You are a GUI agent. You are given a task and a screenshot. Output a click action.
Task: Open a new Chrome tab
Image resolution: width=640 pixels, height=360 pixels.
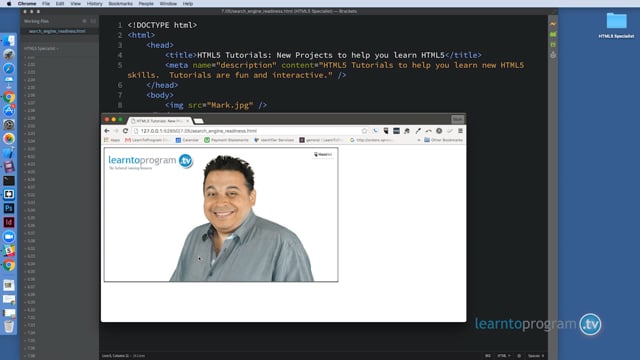[199, 121]
